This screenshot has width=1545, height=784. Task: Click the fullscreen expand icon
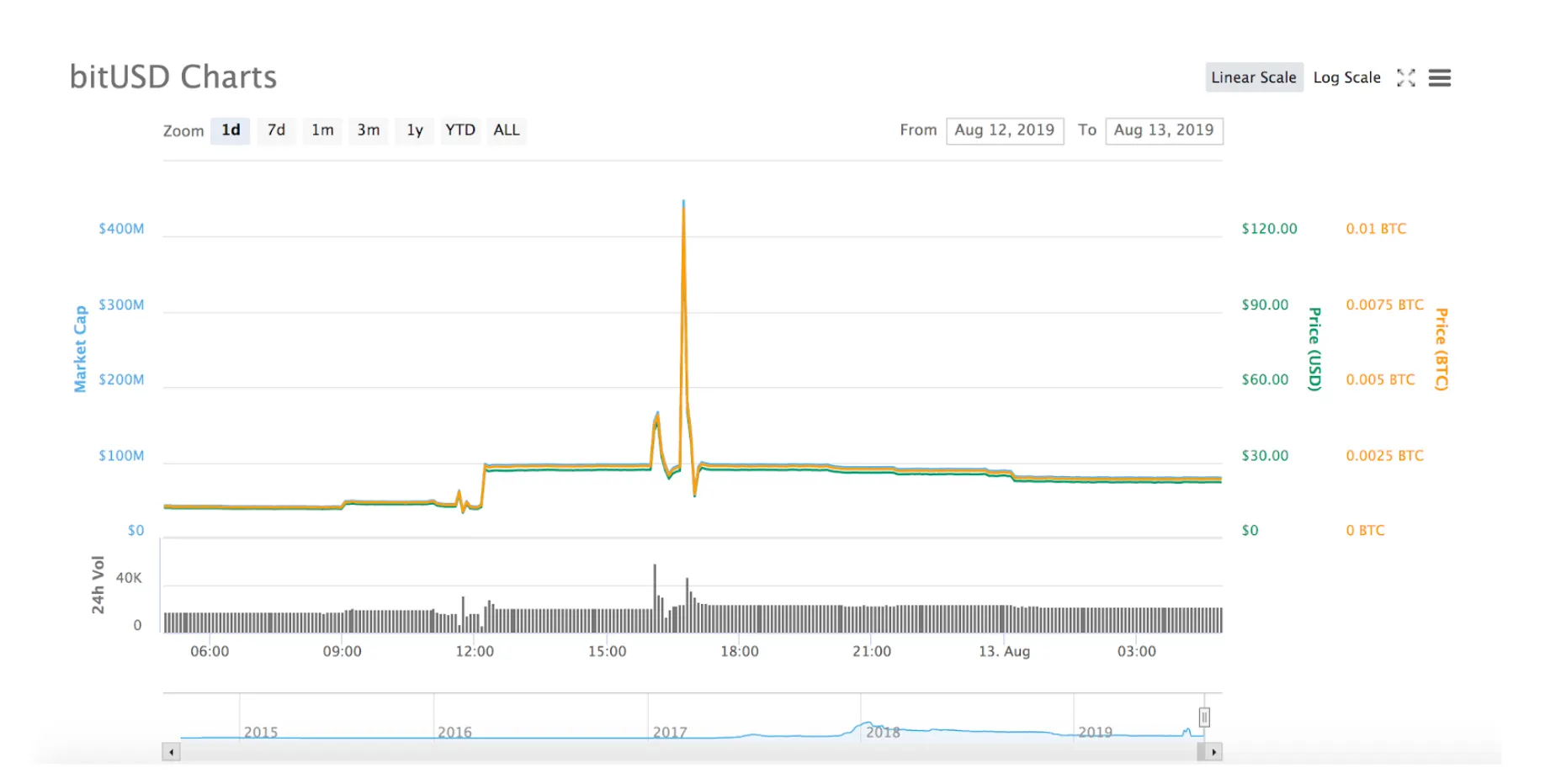[x=1405, y=78]
